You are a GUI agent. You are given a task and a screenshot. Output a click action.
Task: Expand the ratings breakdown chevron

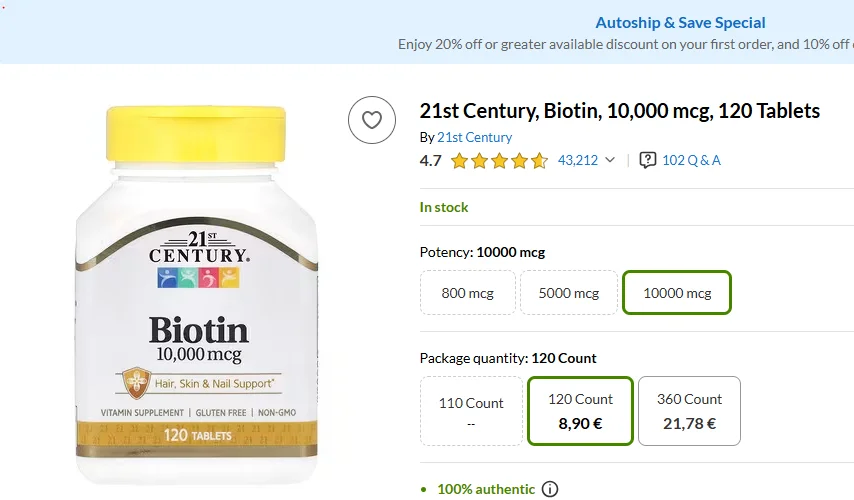point(610,160)
